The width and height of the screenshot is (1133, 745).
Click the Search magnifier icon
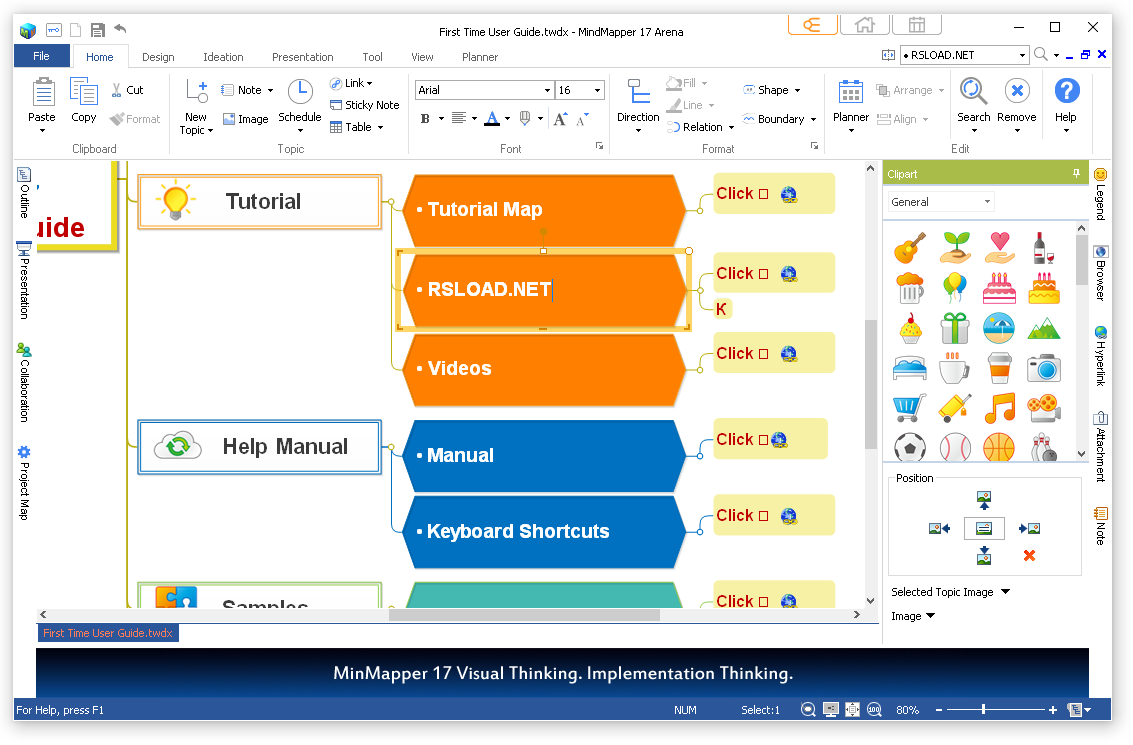973,92
